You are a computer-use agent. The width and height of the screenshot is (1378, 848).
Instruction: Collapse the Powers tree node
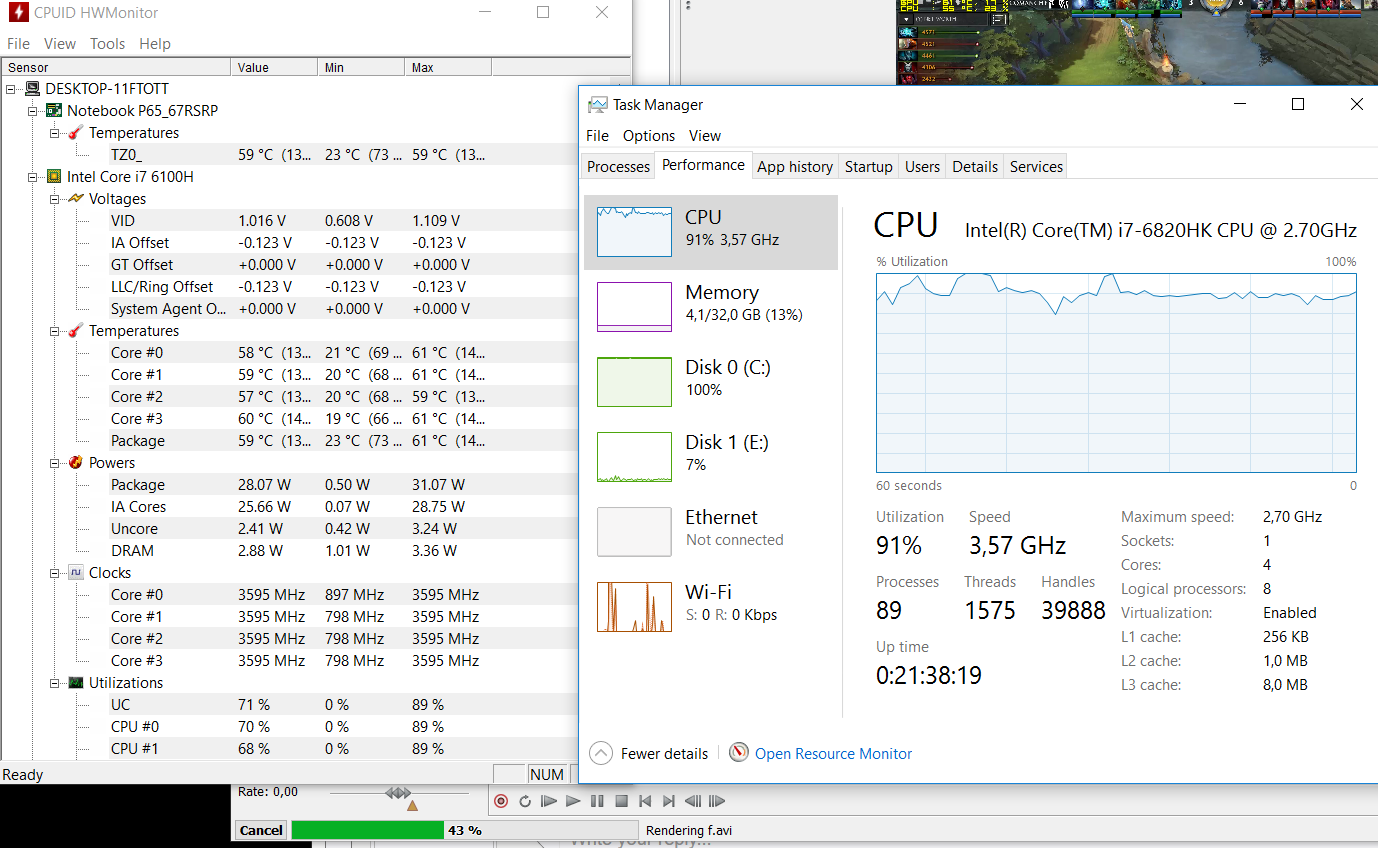coord(56,463)
